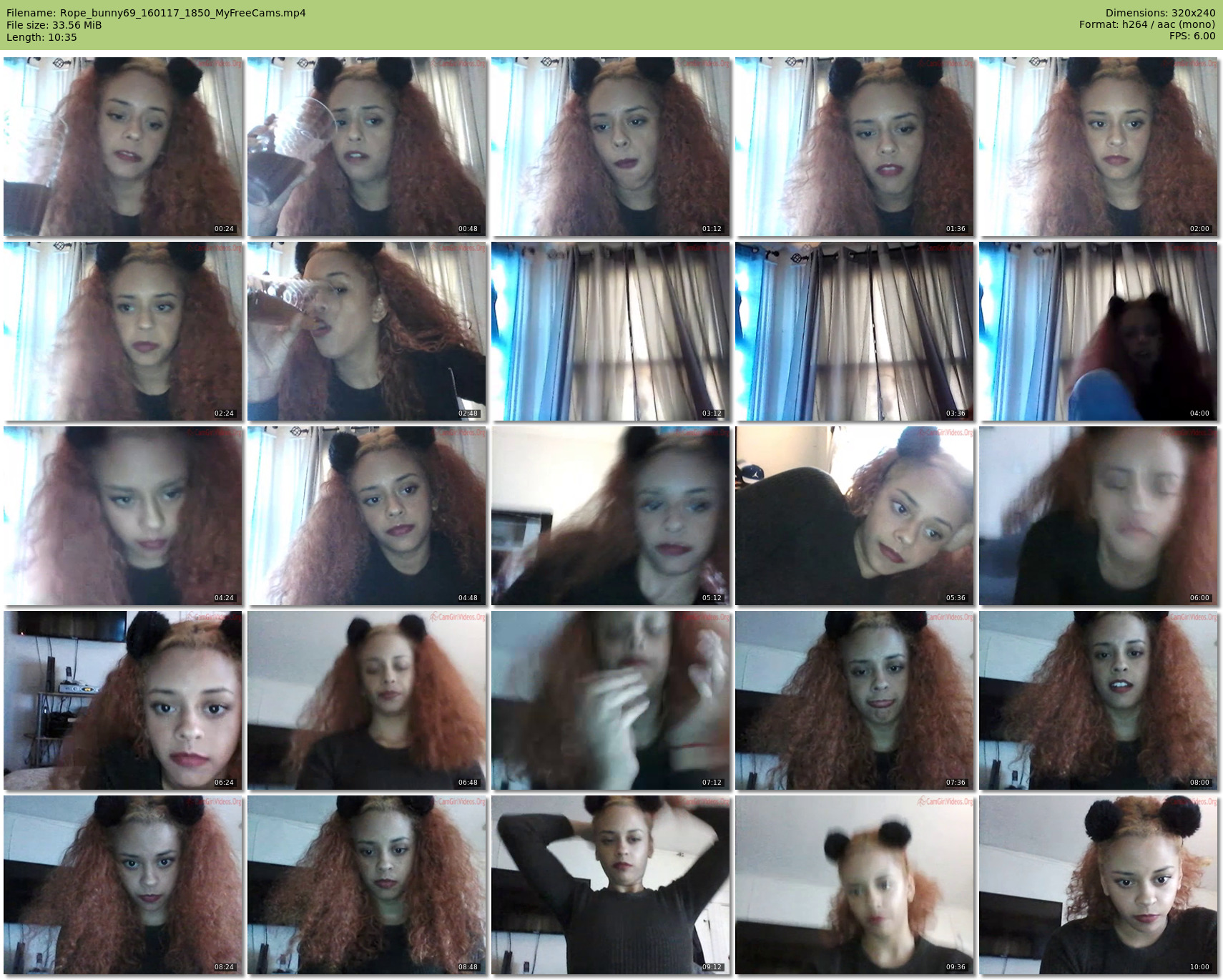
Task: Click the curtain frame timestamped 03:36
Action: click(x=855, y=331)
